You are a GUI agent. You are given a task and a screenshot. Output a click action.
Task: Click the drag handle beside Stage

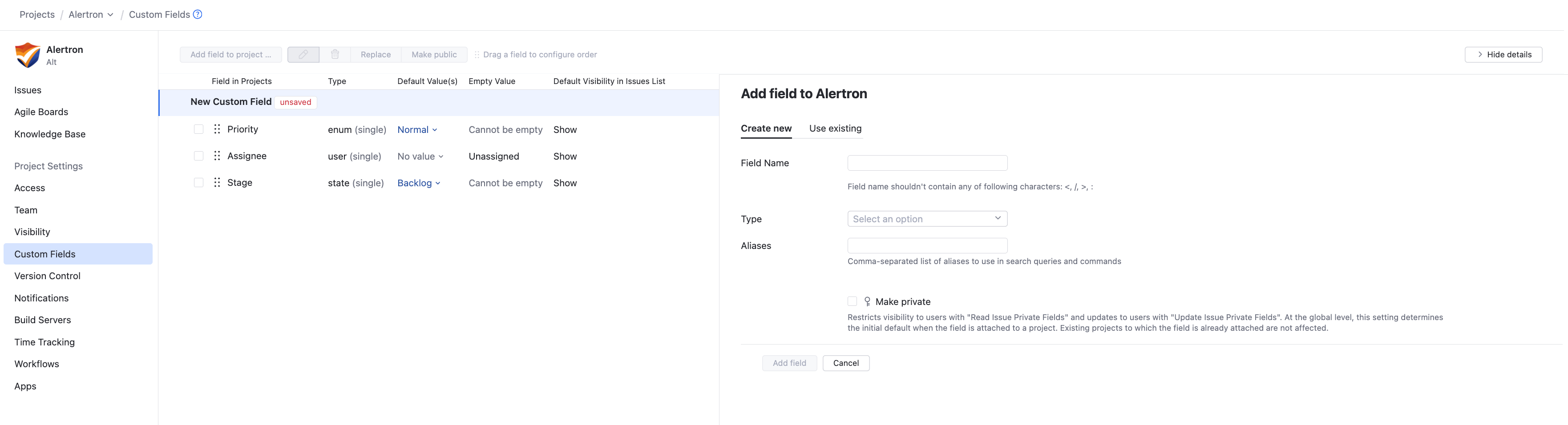[x=217, y=183]
